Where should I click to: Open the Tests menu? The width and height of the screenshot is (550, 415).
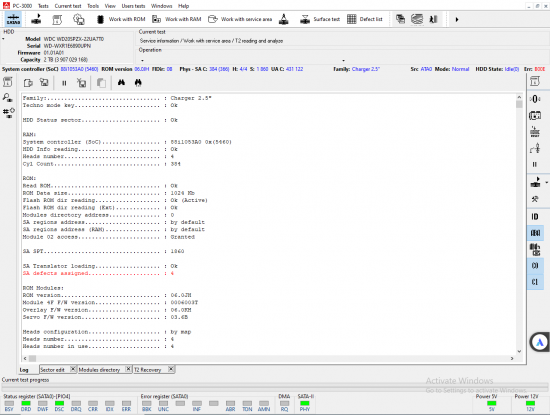pyautogui.click(x=43, y=6)
